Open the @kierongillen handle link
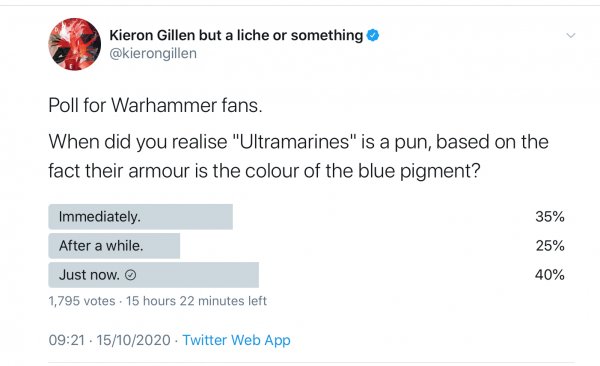Screen dimensions: 600x366 pyautogui.click(x=153, y=53)
